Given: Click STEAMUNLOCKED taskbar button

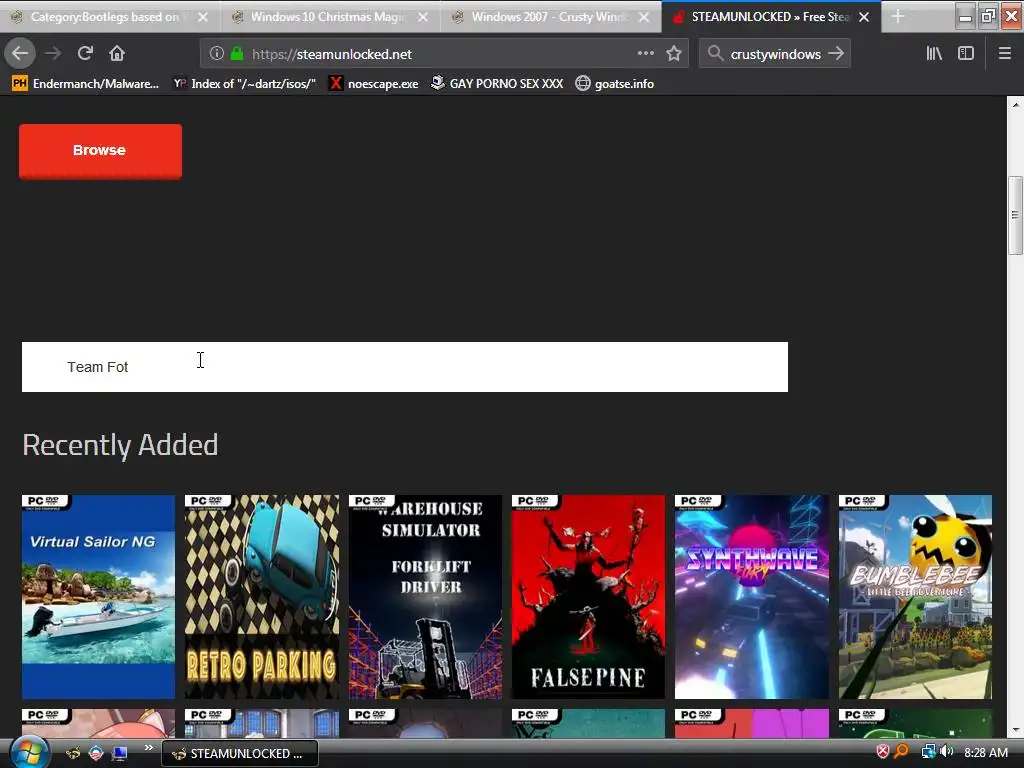Looking at the screenshot, I should (x=240, y=754).
